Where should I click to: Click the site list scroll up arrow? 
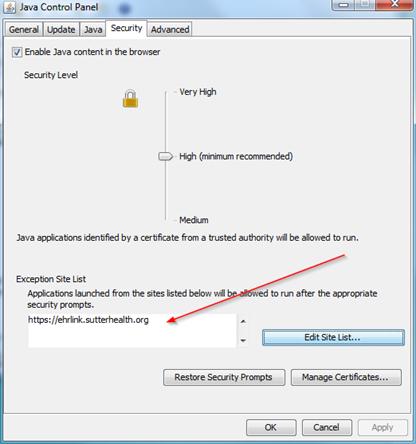point(243,321)
